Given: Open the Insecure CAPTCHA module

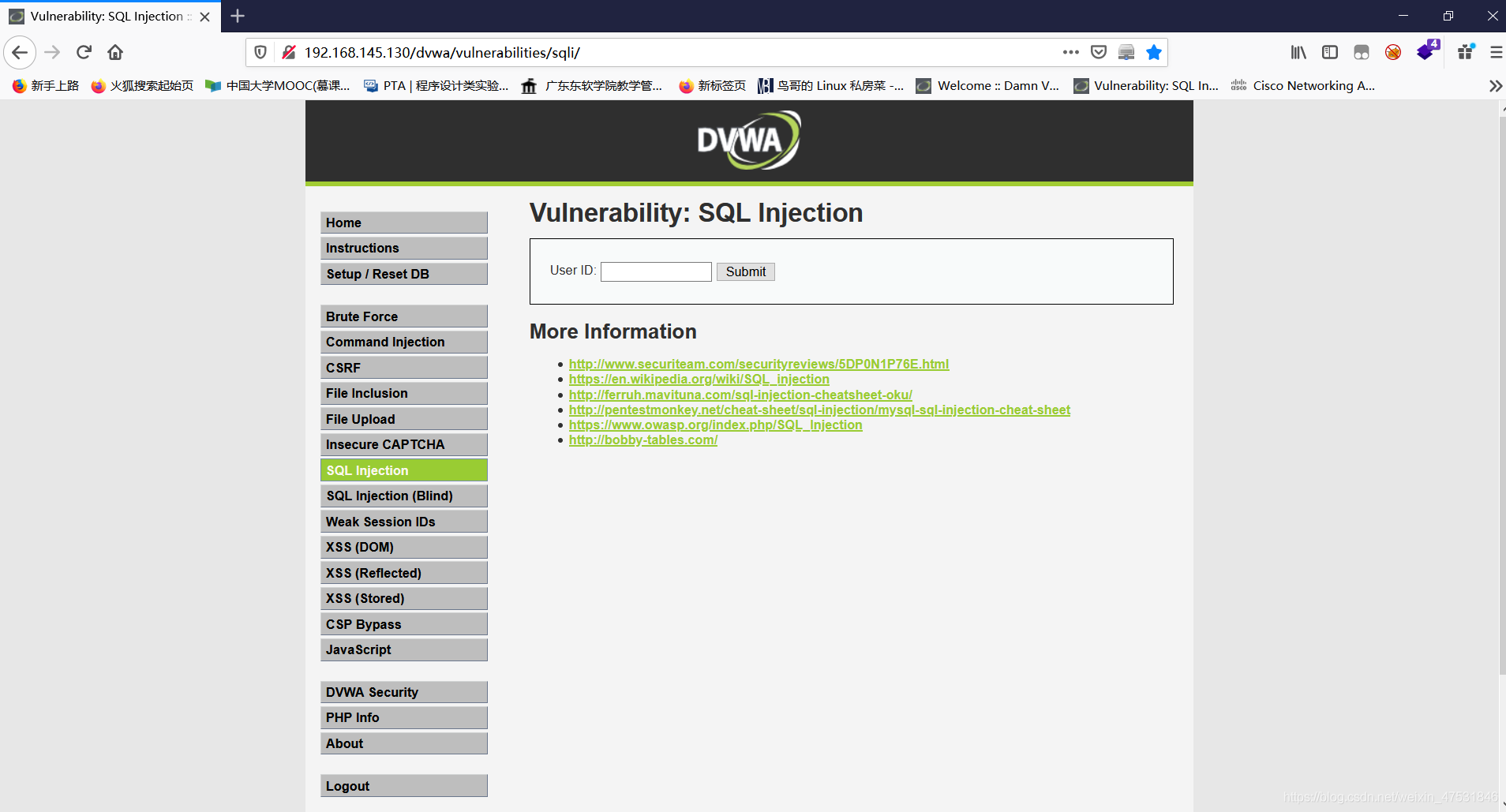Looking at the screenshot, I should (x=404, y=444).
